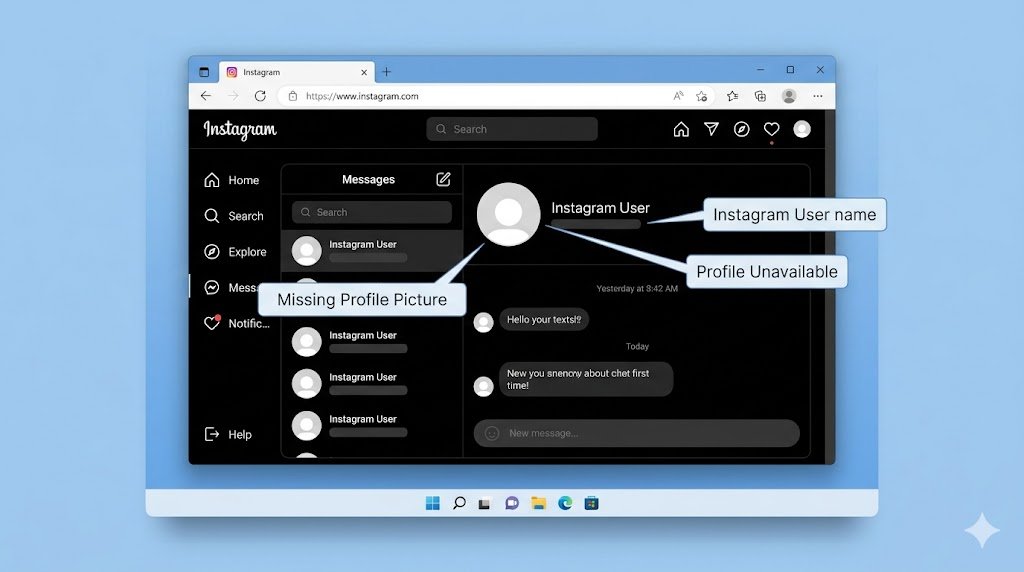Click the 'Today' date separator text
Screen dimensions: 1024x572
tap(637, 347)
